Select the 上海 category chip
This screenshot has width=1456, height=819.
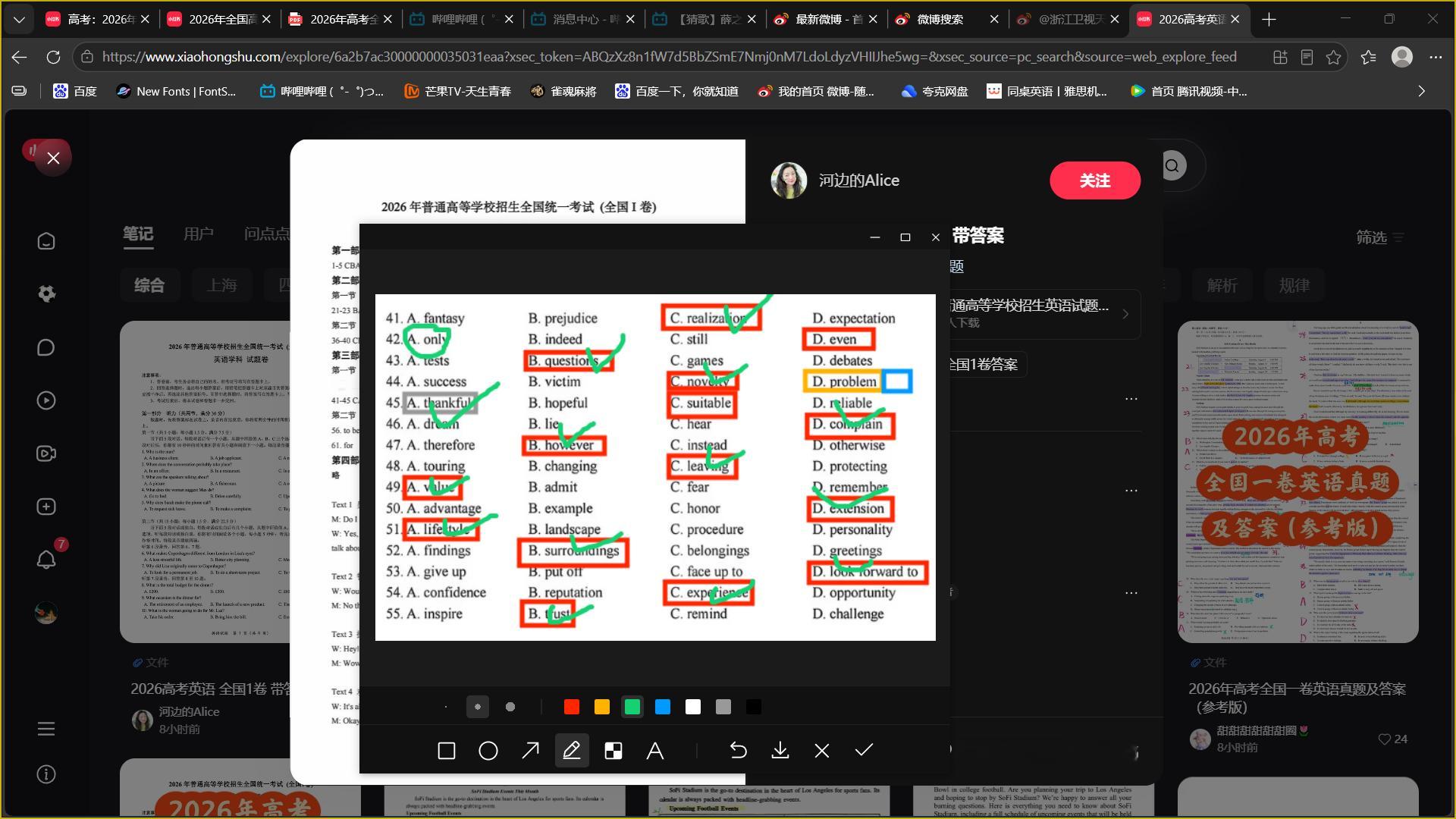tap(221, 285)
